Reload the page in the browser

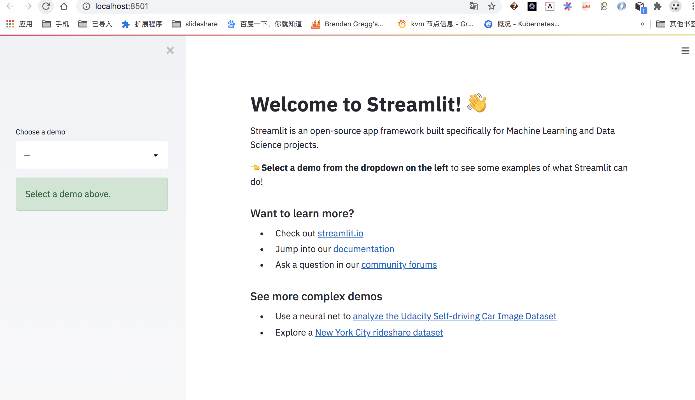click(45, 6)
